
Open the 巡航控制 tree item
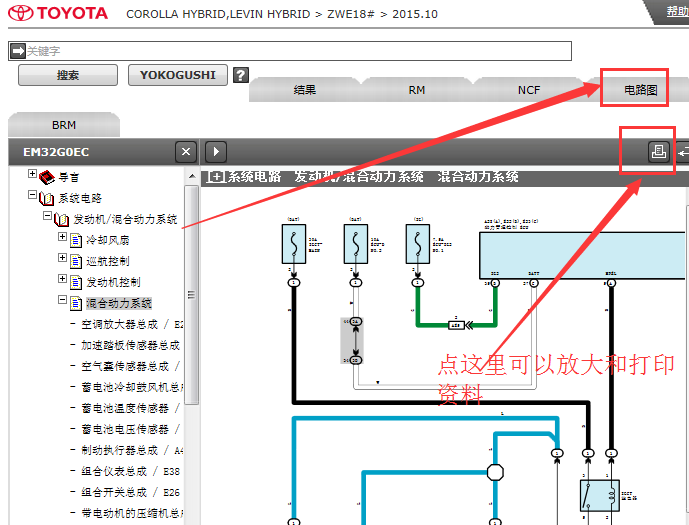coord(108,261)
